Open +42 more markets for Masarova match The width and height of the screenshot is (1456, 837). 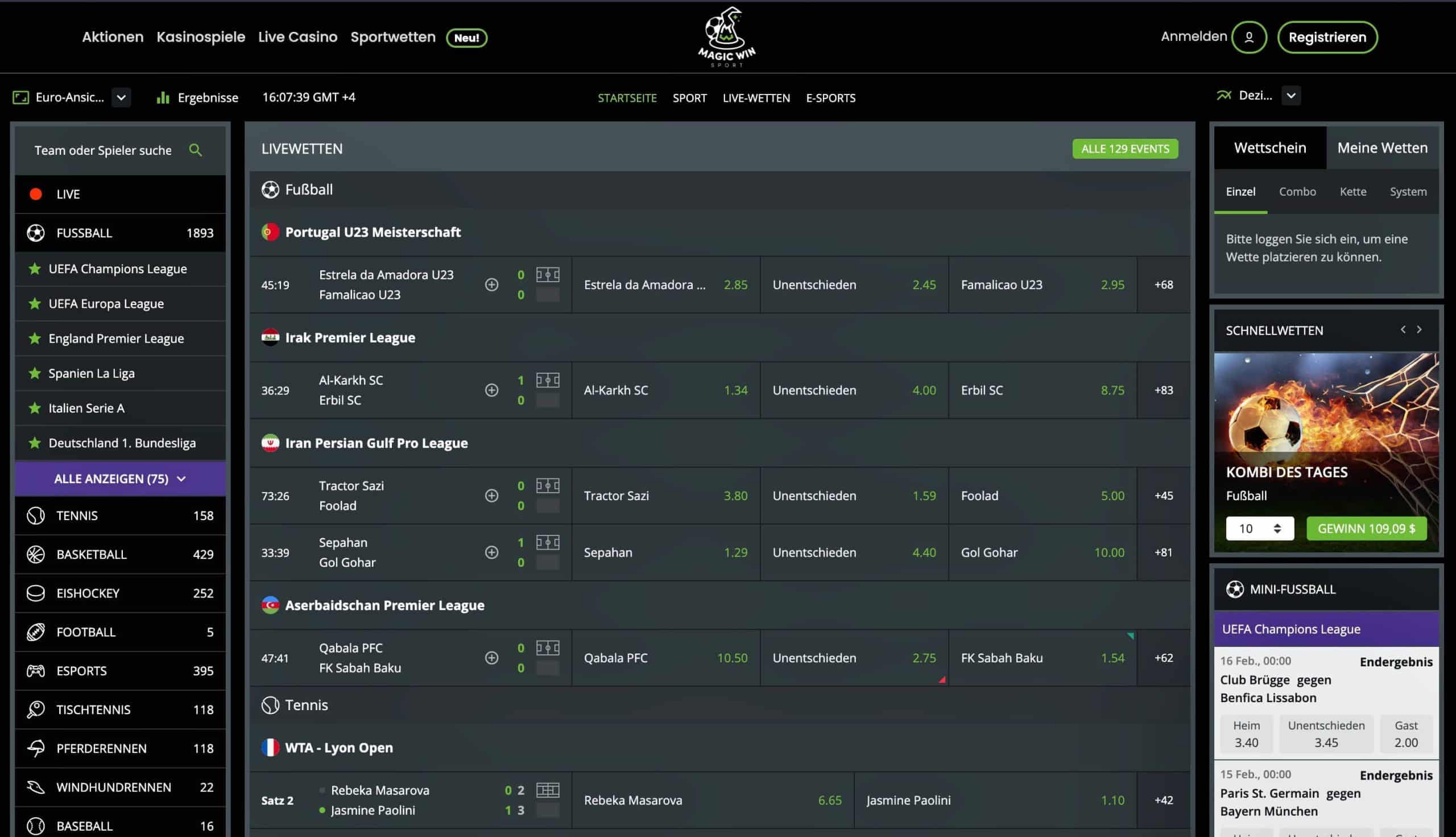(x=1164, y=799)
